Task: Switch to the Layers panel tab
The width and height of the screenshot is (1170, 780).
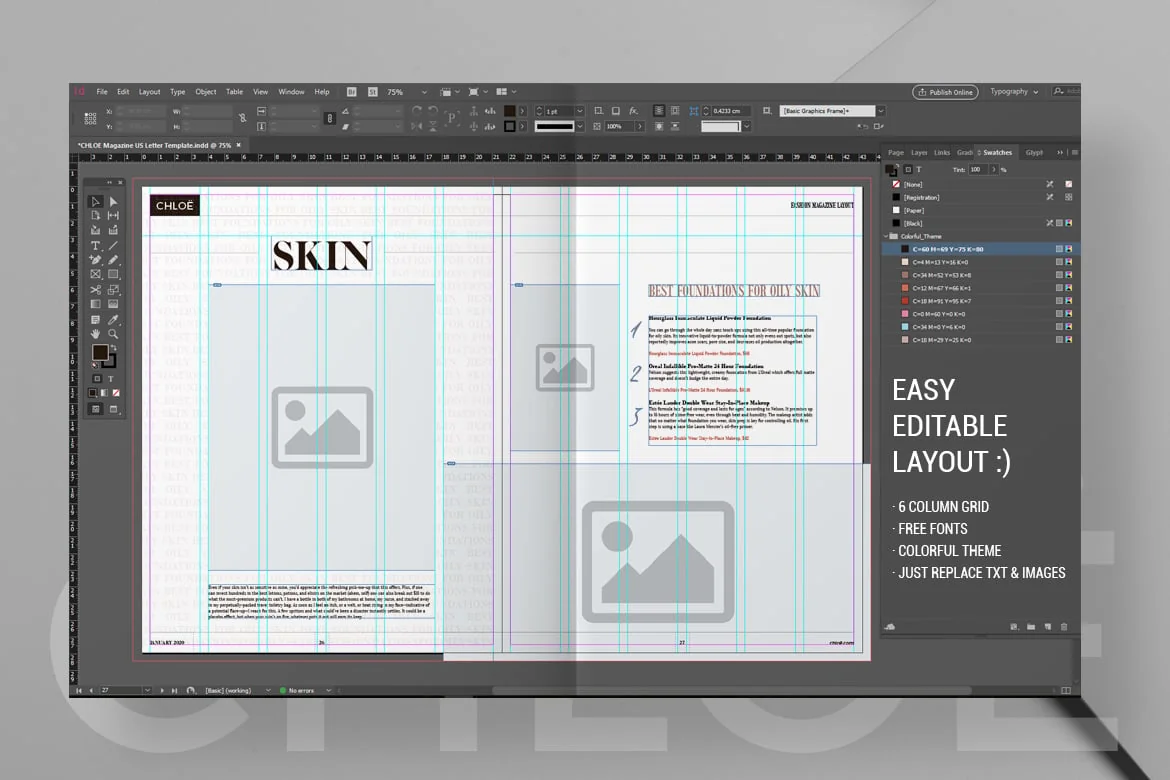Action: pos(919,152)
